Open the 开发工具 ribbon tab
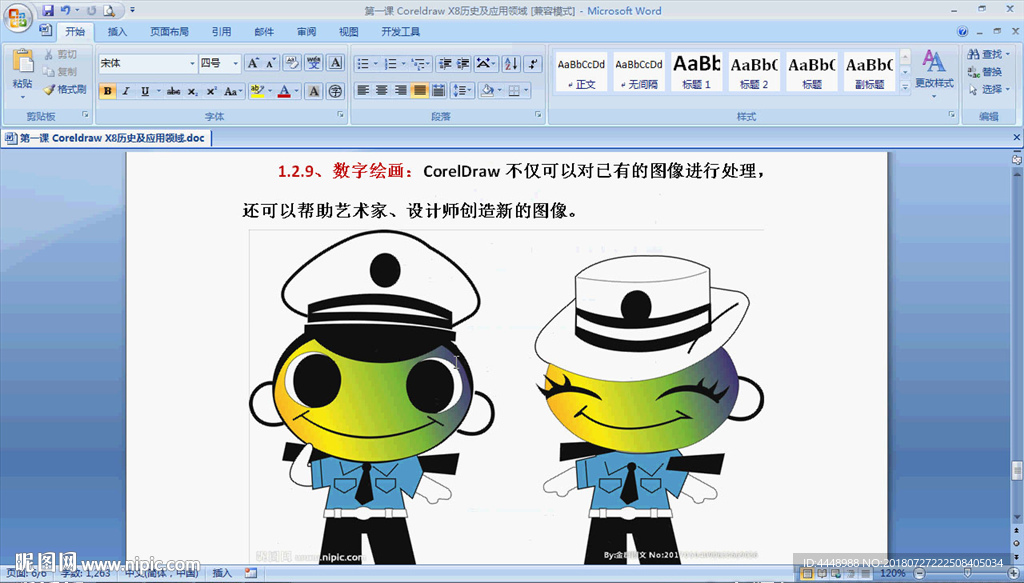Image resolution: width=1024 pixels, height=583 pixels. 400,31
